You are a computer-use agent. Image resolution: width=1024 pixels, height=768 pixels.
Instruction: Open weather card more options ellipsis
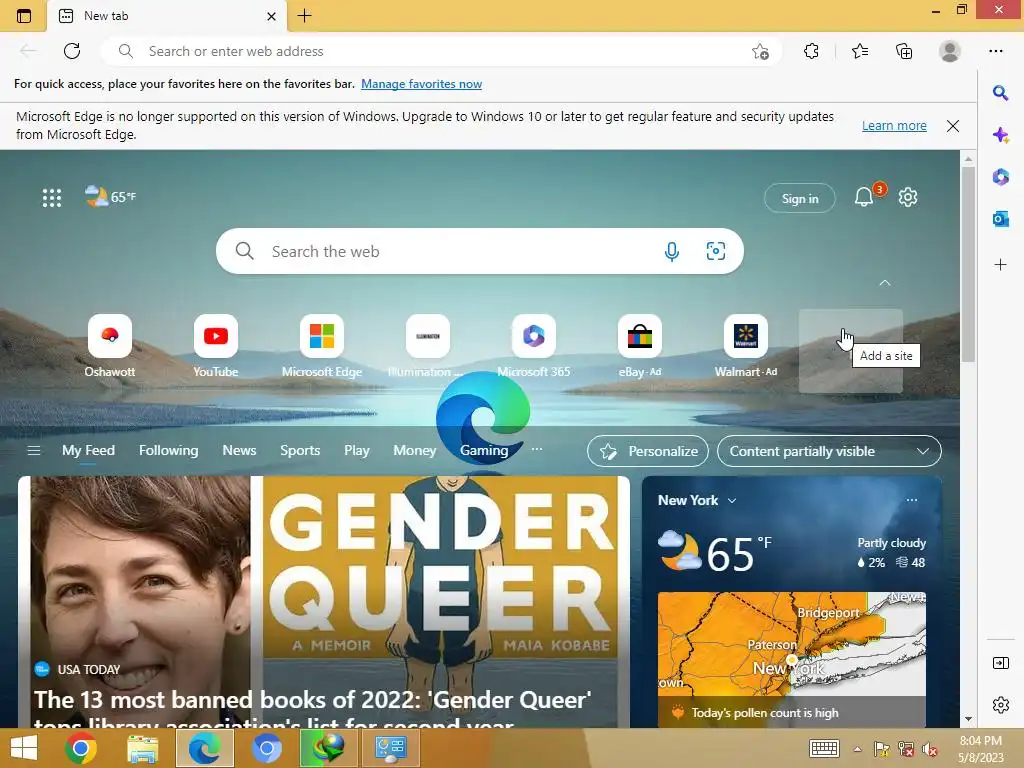coord(912,500)
